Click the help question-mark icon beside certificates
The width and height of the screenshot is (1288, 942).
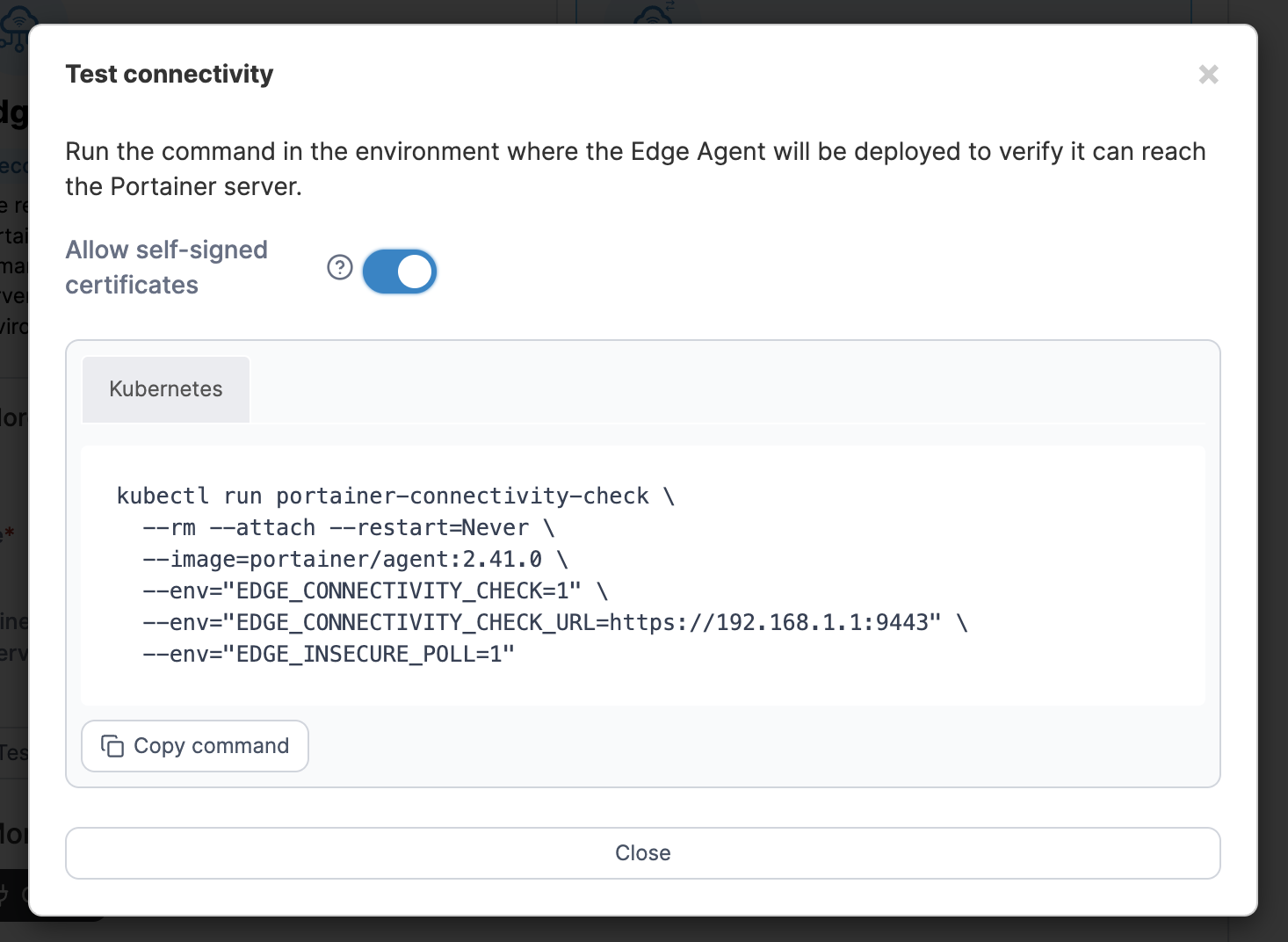click(x=340, y=267)
